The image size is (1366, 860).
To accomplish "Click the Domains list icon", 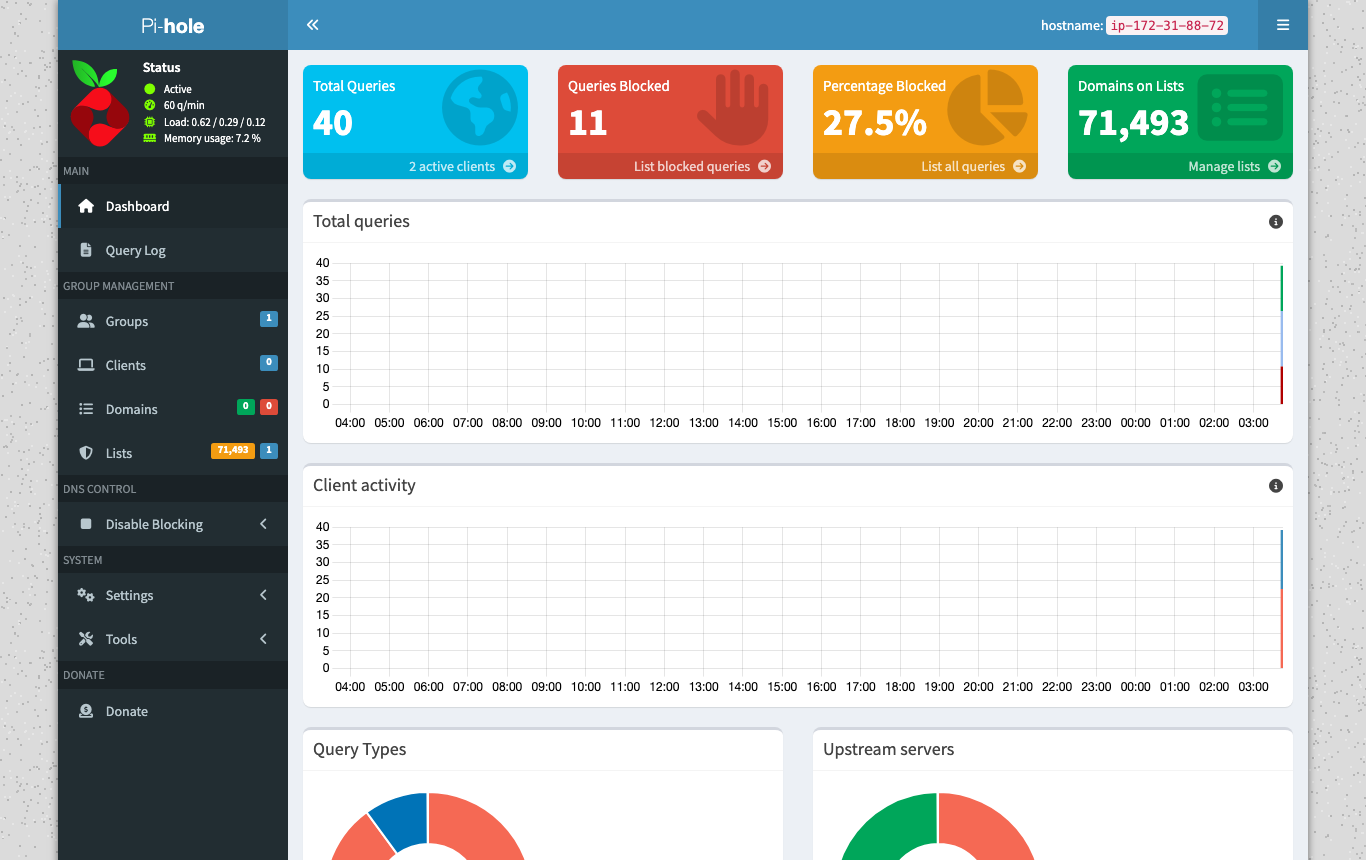I will point(86,409).
